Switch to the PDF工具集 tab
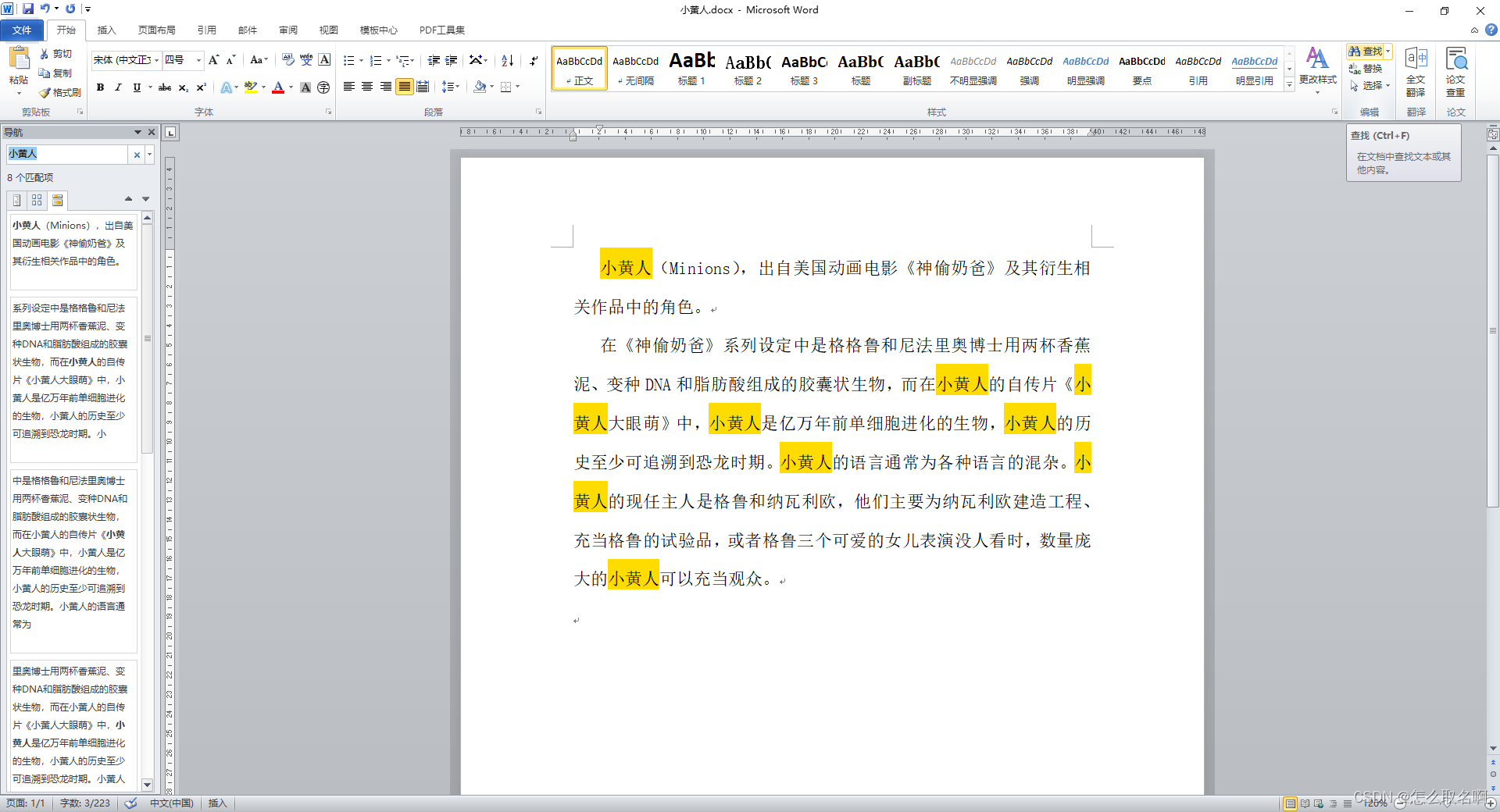The image size is (1500, 812). pyautogui.click(x=441, y=30)
